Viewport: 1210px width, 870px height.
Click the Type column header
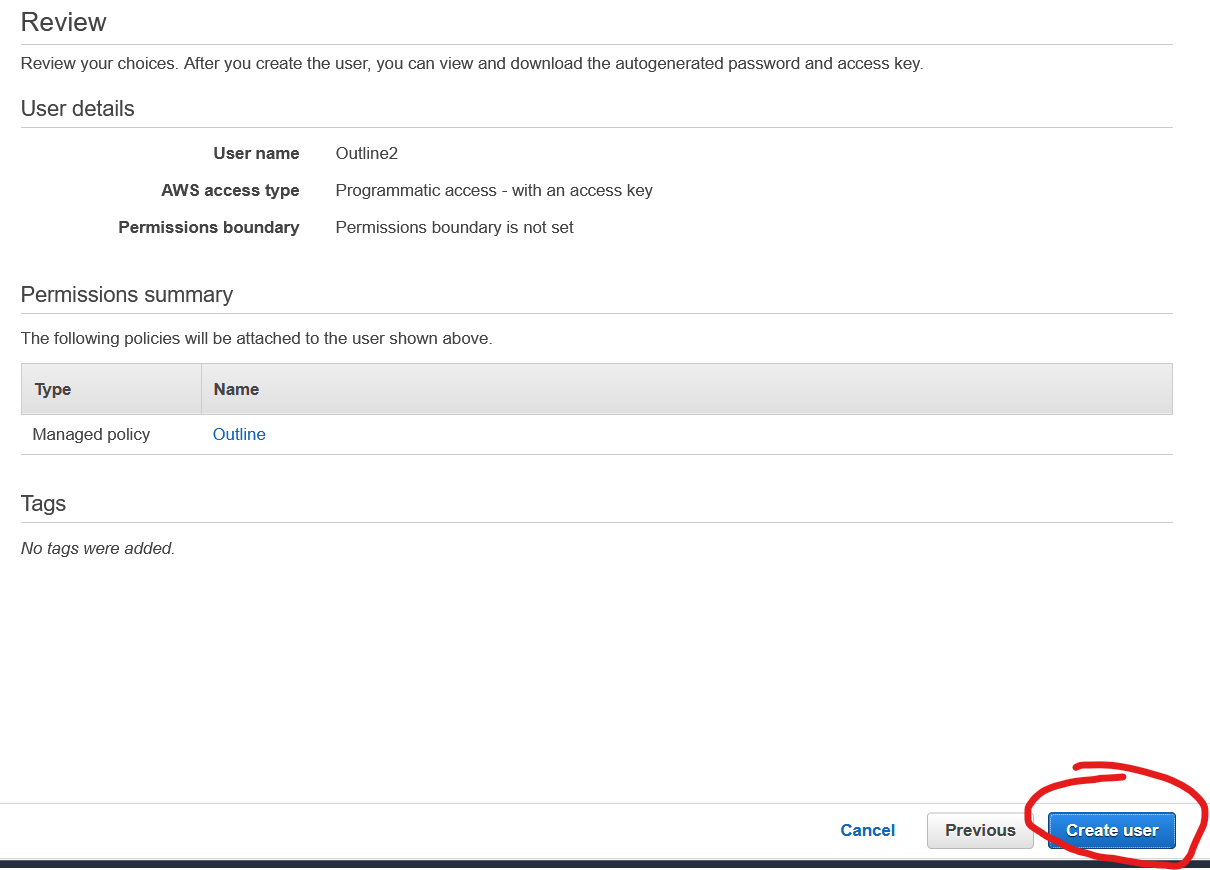53,389
